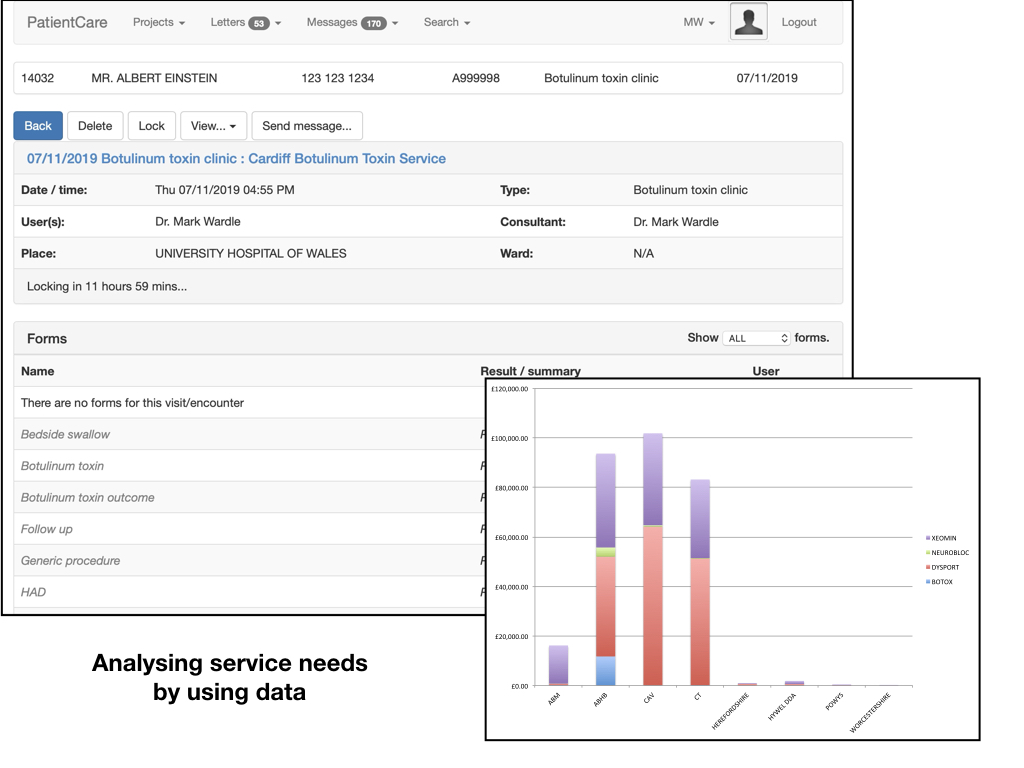The image size is (1024, 768).
Task: Open the View... dropdown button
Action: click(x=213, y=126)
